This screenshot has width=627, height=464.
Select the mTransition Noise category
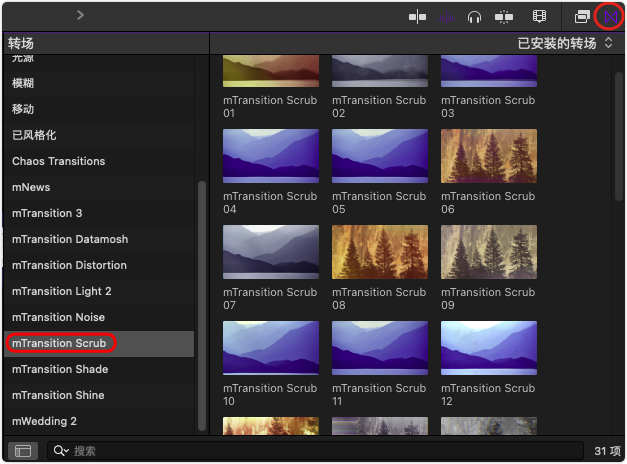99,317
